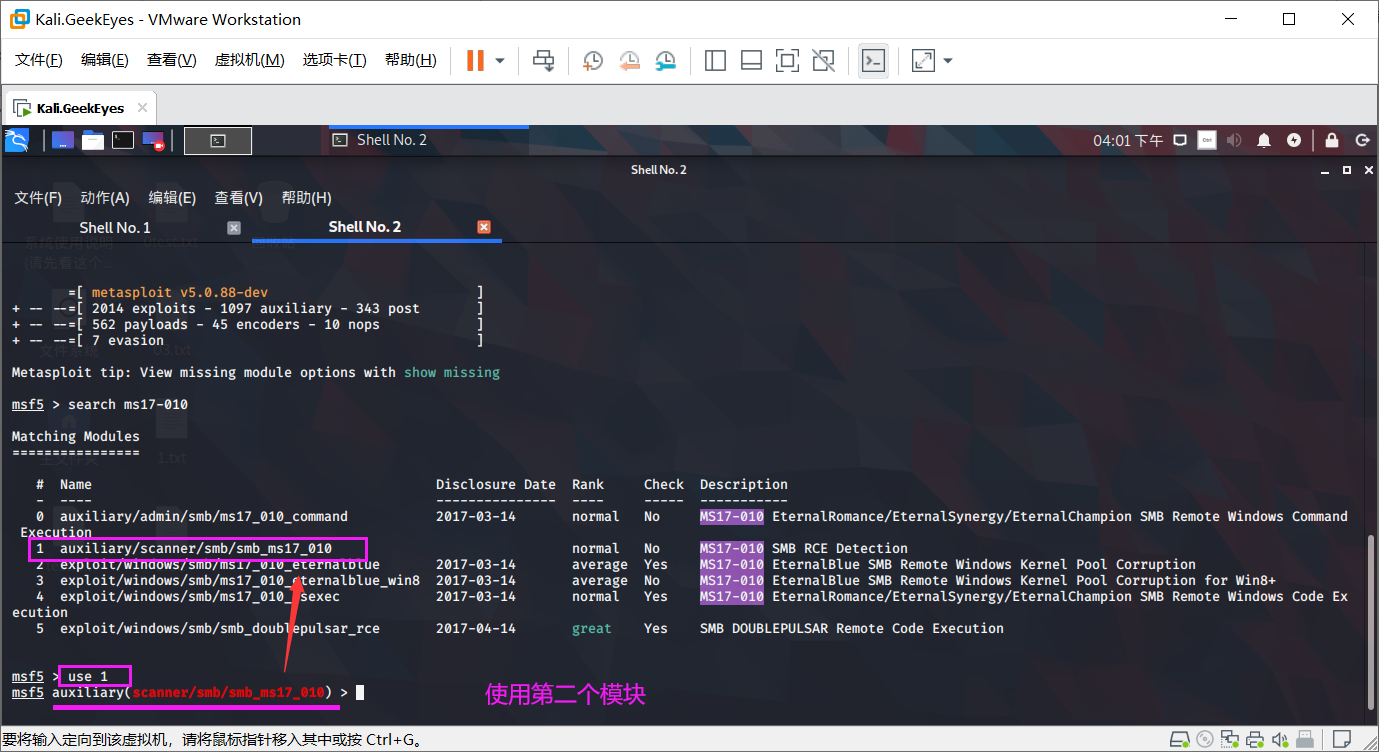Viewport: 1379px width, 752px height.
Task: Close the Shell No. 2 tab
Action: [x=484, y=227]
